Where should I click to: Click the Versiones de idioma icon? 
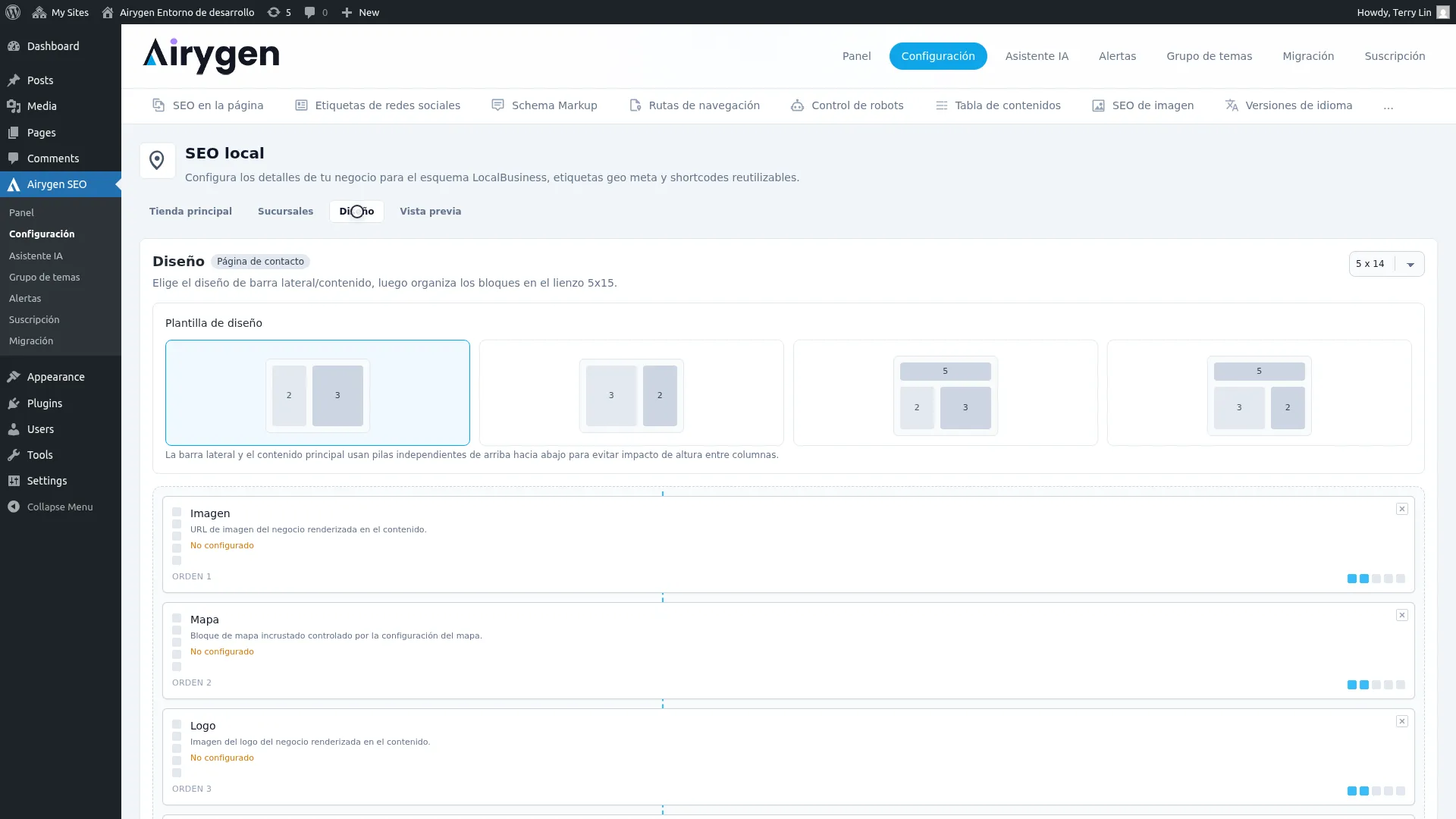click(x=1232, y=105)
